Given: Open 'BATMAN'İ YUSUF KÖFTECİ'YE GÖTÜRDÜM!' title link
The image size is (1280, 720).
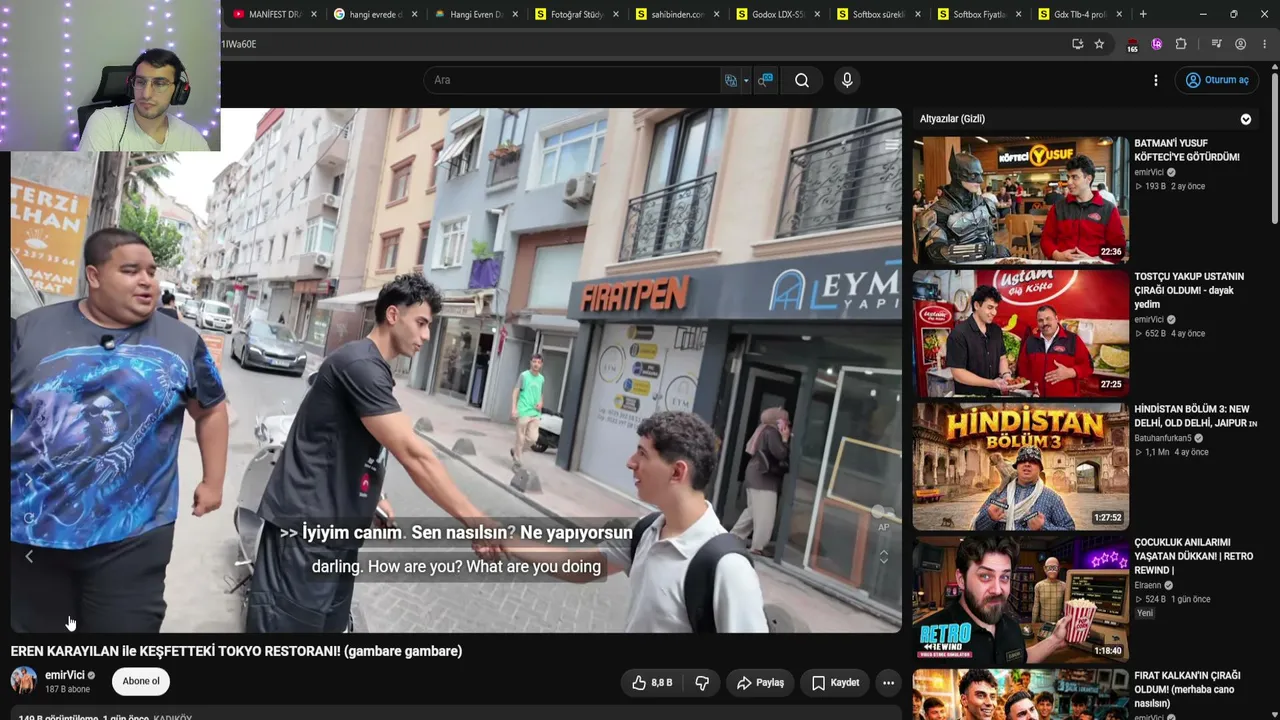Looking at the screenshot, I should coord(1187,150).
